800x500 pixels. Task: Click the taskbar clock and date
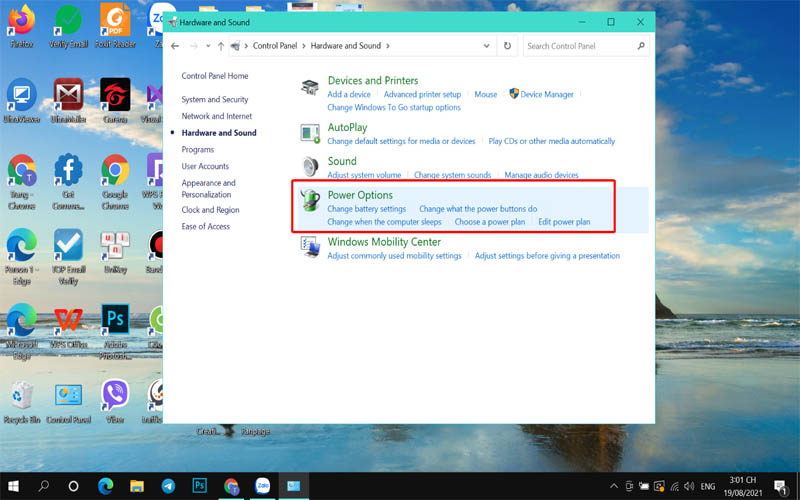tap(743, 486)
